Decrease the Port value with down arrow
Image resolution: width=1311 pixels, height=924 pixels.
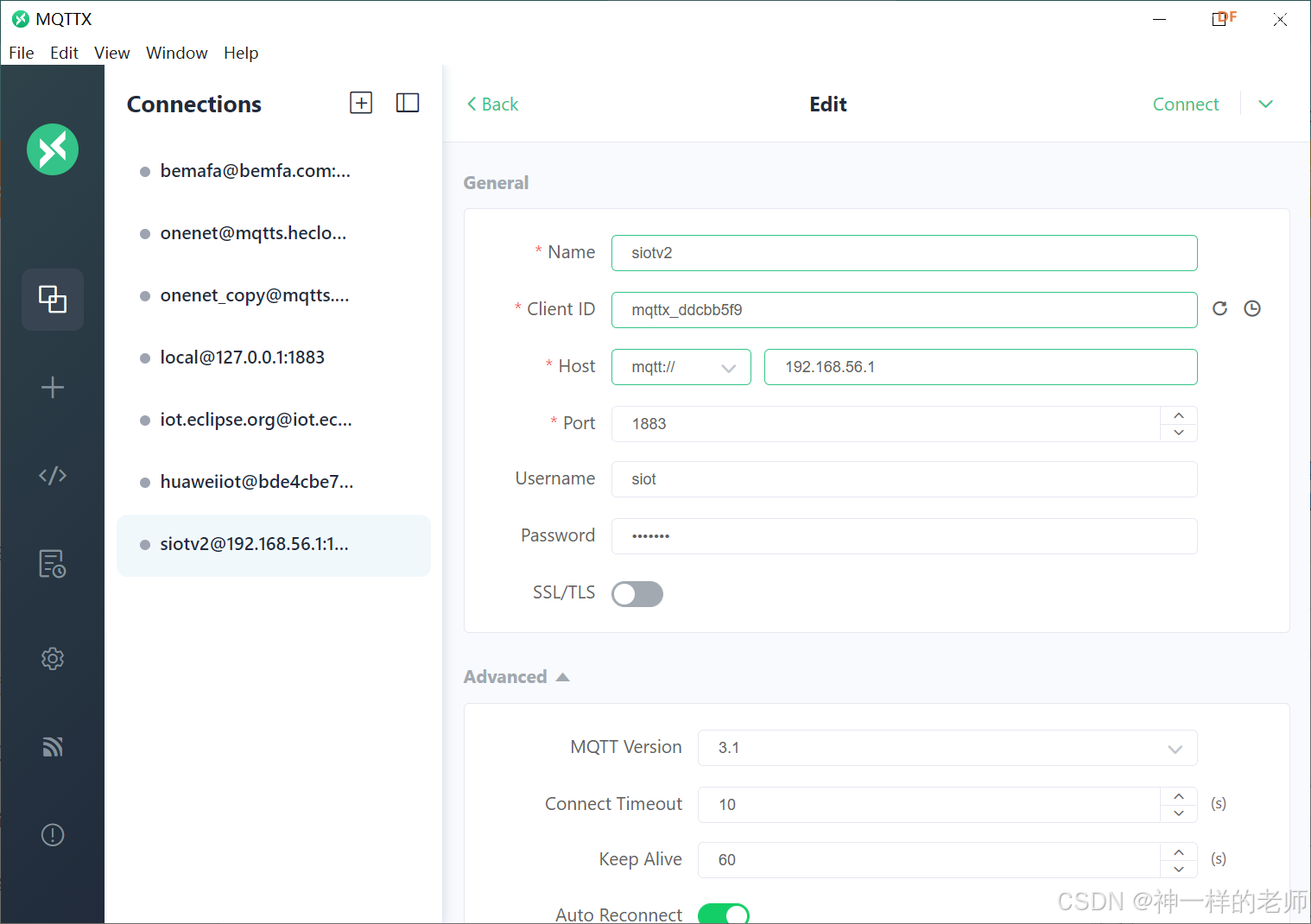[x=1179, y=433]
